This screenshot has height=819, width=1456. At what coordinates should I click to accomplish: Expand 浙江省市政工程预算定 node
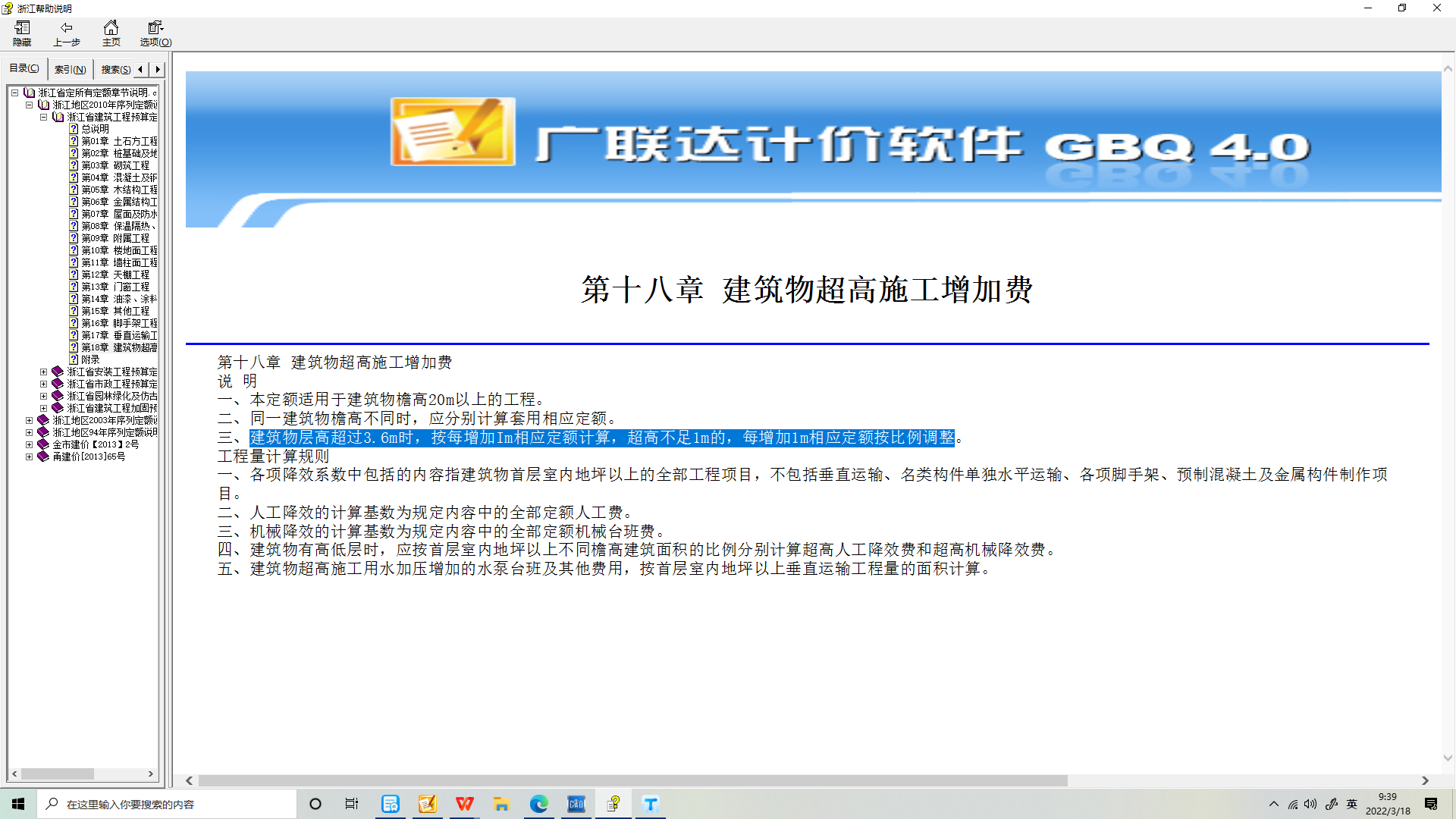coord(43,384)
